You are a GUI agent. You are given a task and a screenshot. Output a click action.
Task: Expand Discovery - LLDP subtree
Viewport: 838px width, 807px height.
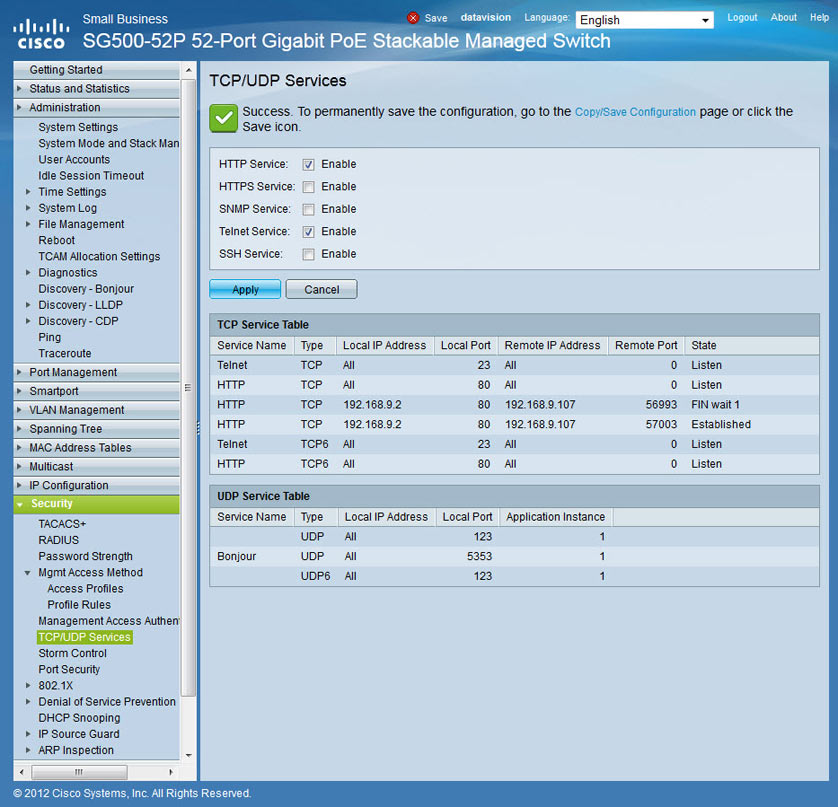pos(28,305)
